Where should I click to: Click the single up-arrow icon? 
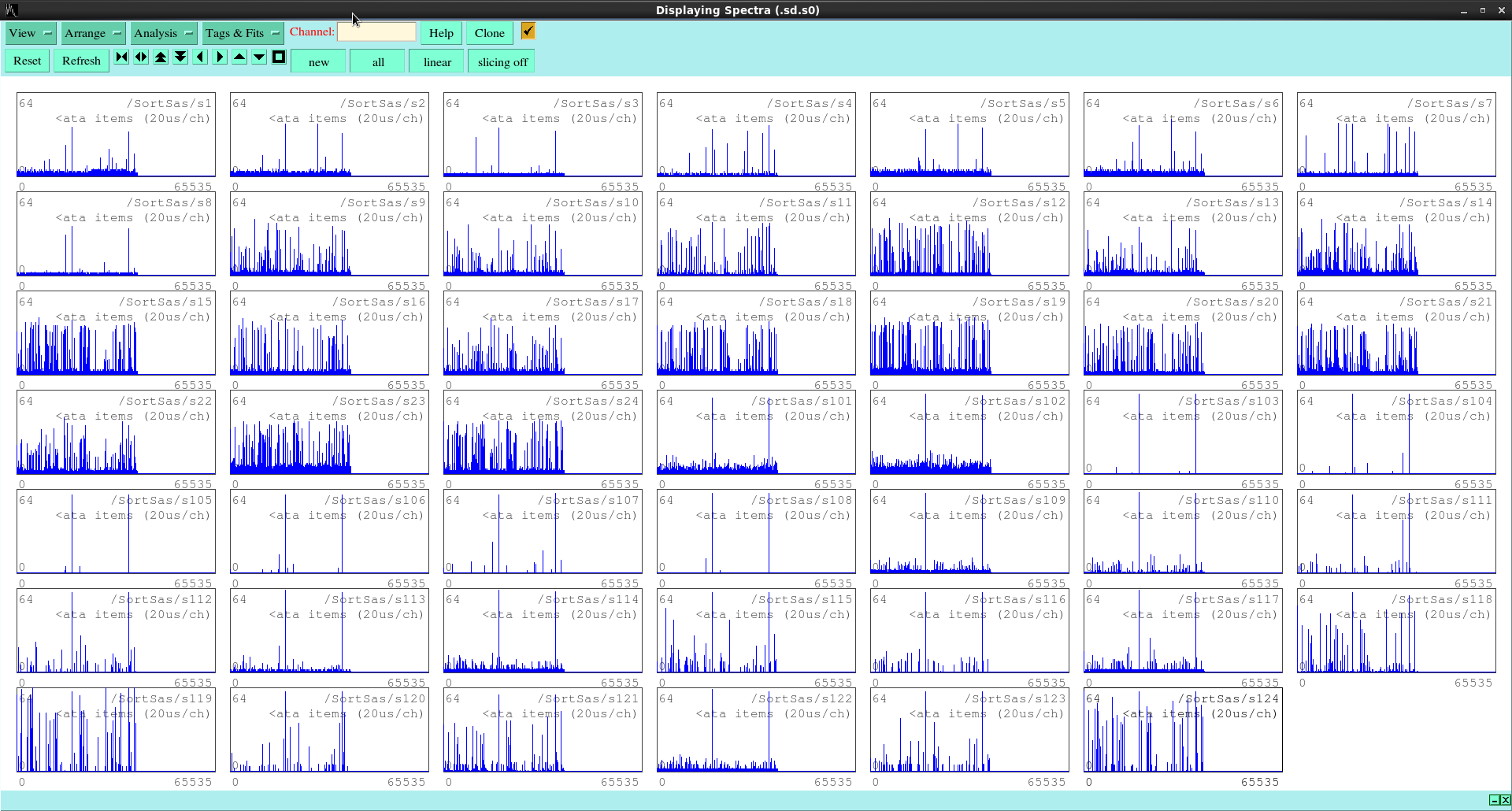239,57
